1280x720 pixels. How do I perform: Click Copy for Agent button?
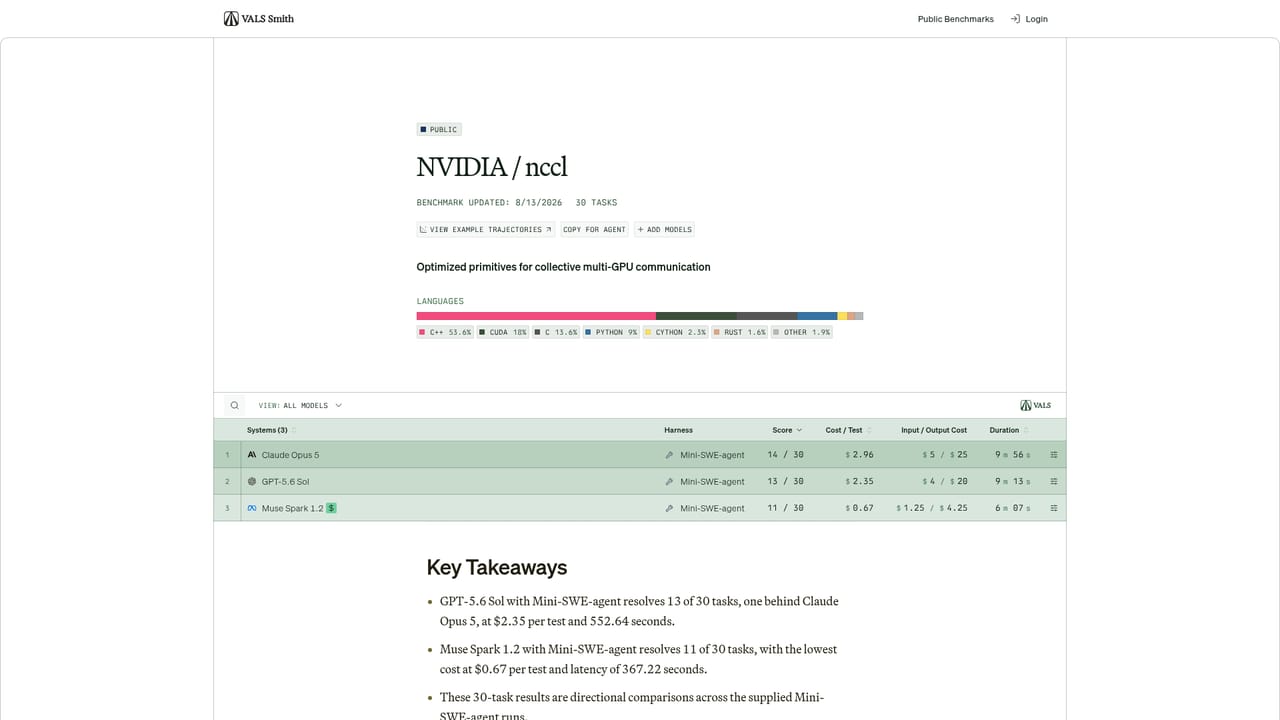pyautogui.click(x=594, y=229)
